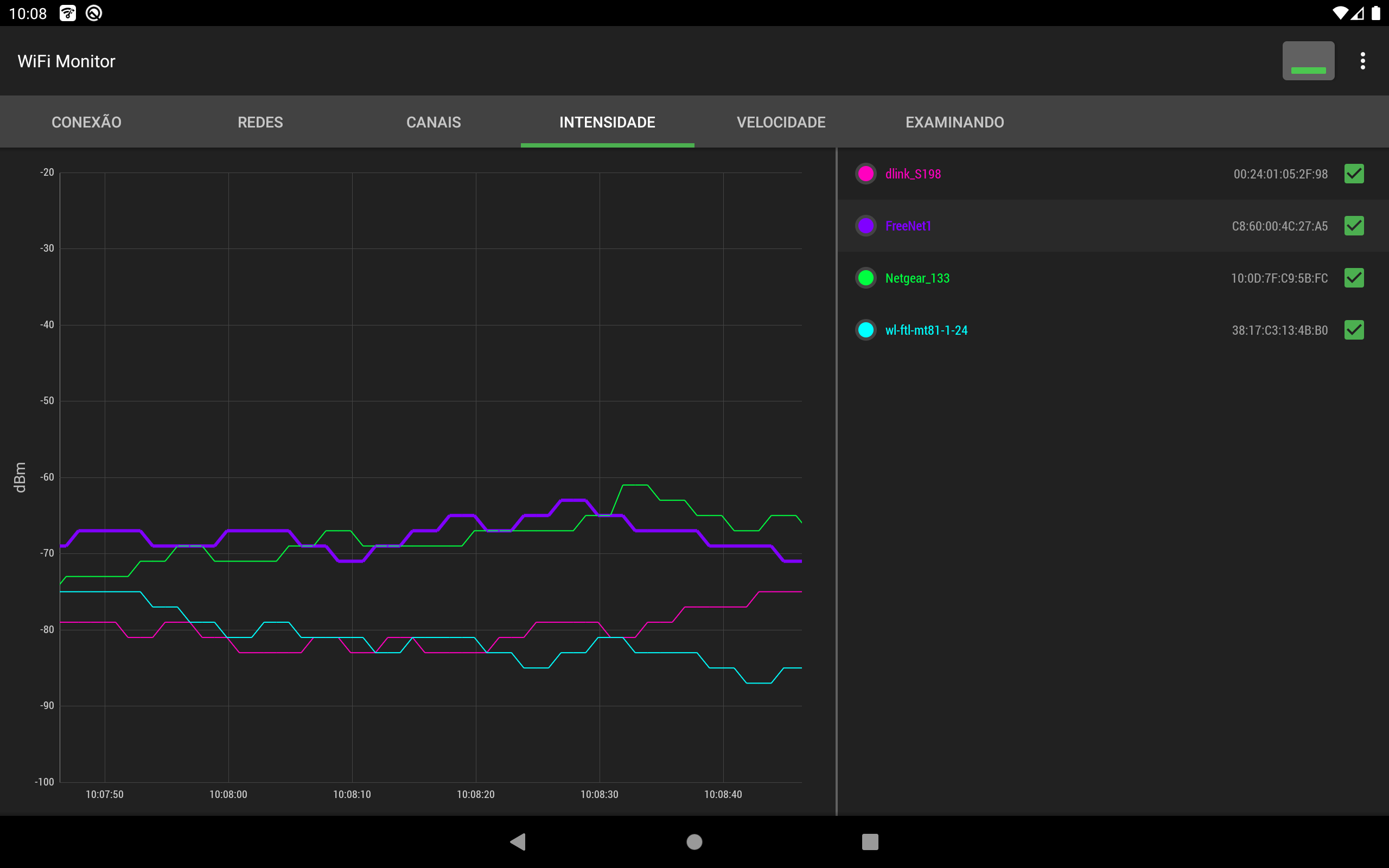Click MAC address 00:24:01:05:2F:98

click(x=1280, y=174)
